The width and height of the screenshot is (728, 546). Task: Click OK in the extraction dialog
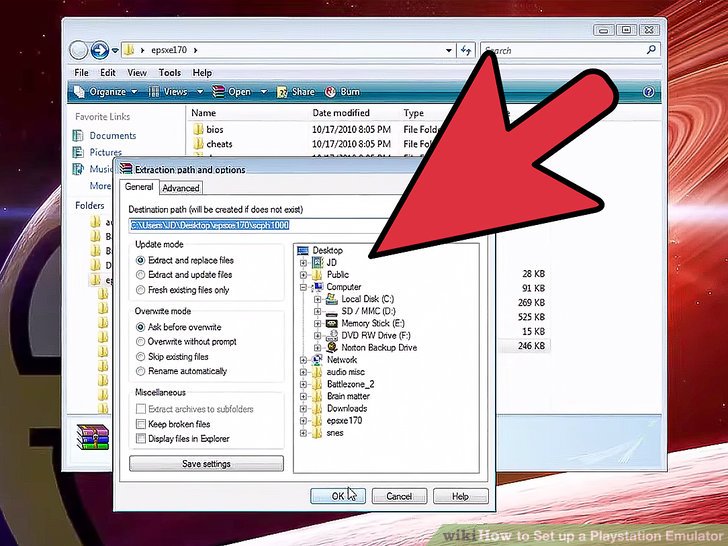click(x=338, y=496)
